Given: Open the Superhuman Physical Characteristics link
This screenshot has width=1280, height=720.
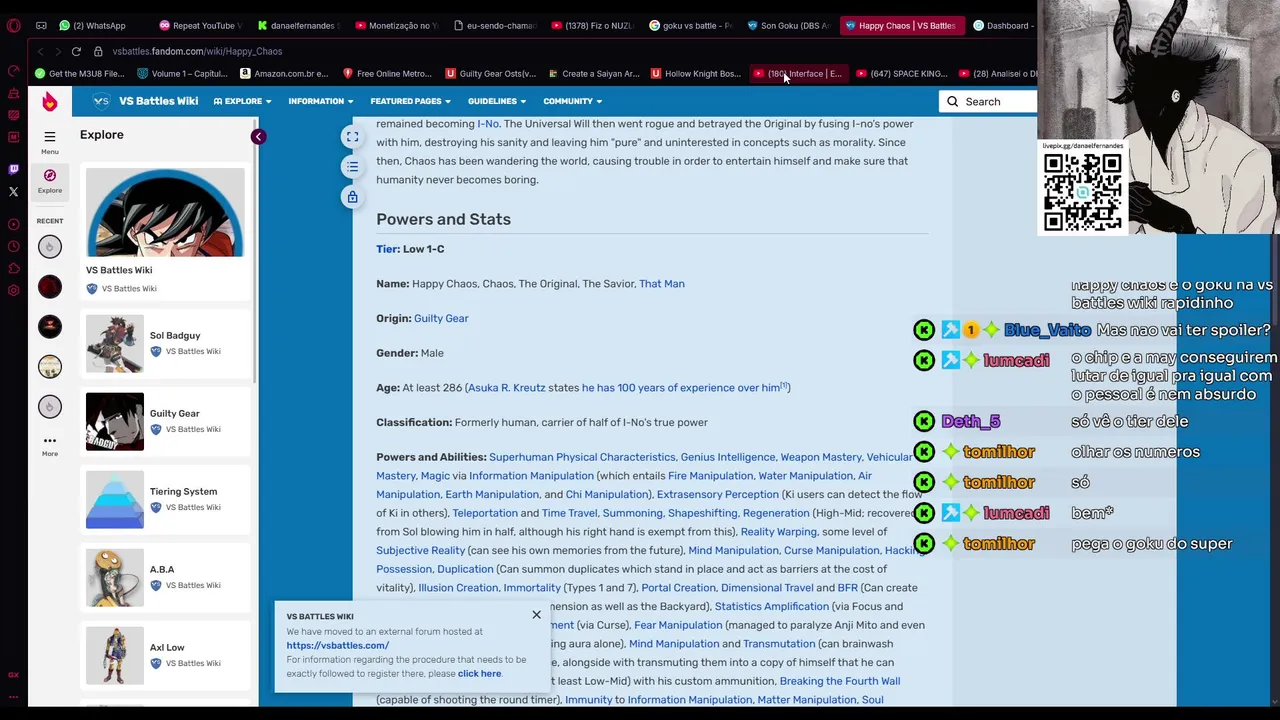Looking at the screenshot, I should [582, 457].
